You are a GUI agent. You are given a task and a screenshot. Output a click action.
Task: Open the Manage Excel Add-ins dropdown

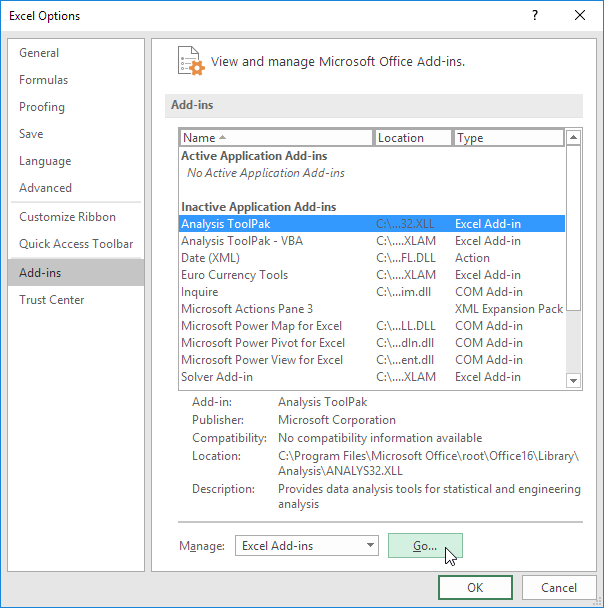click(x=307, y=546)
